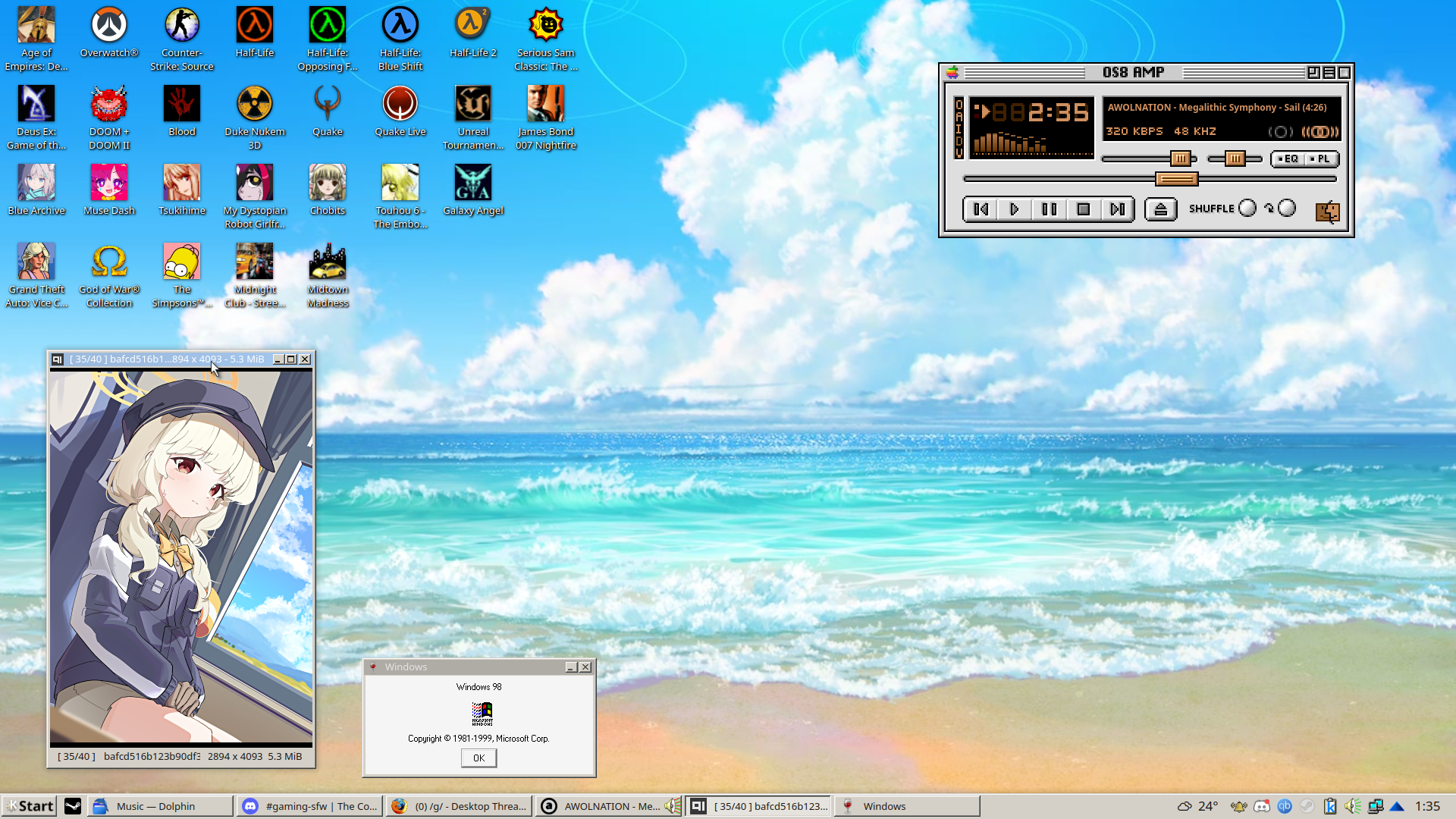The width and height of the screenshot is (1456, 819).
Task: Switch to the image viewer taskbar entry
Action: 758,806
